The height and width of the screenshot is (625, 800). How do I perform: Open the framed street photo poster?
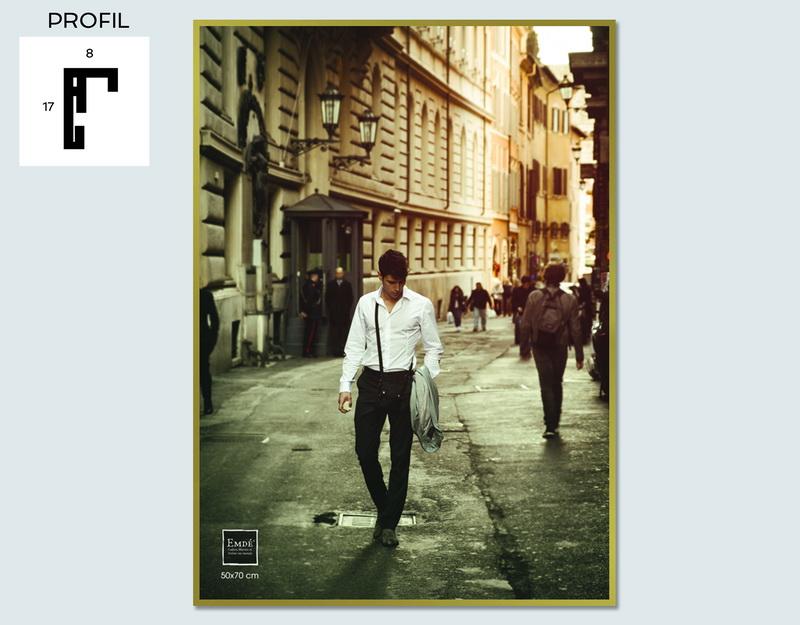(405, 313)
